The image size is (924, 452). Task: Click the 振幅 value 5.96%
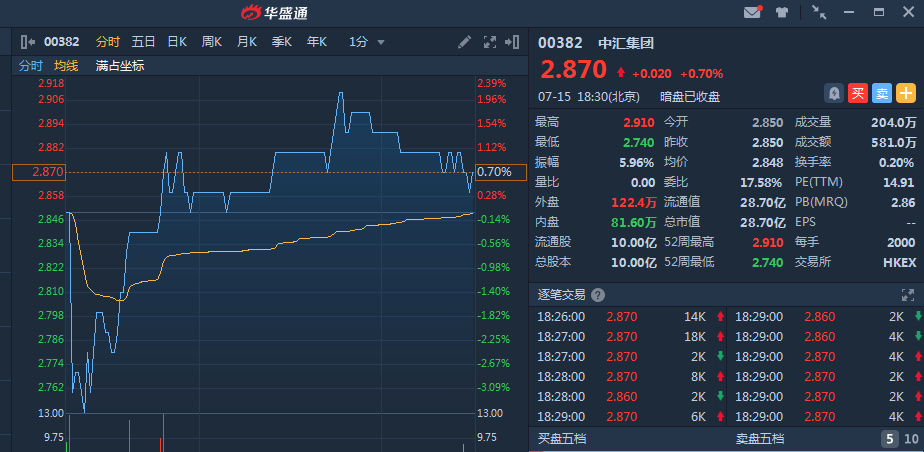636,163
